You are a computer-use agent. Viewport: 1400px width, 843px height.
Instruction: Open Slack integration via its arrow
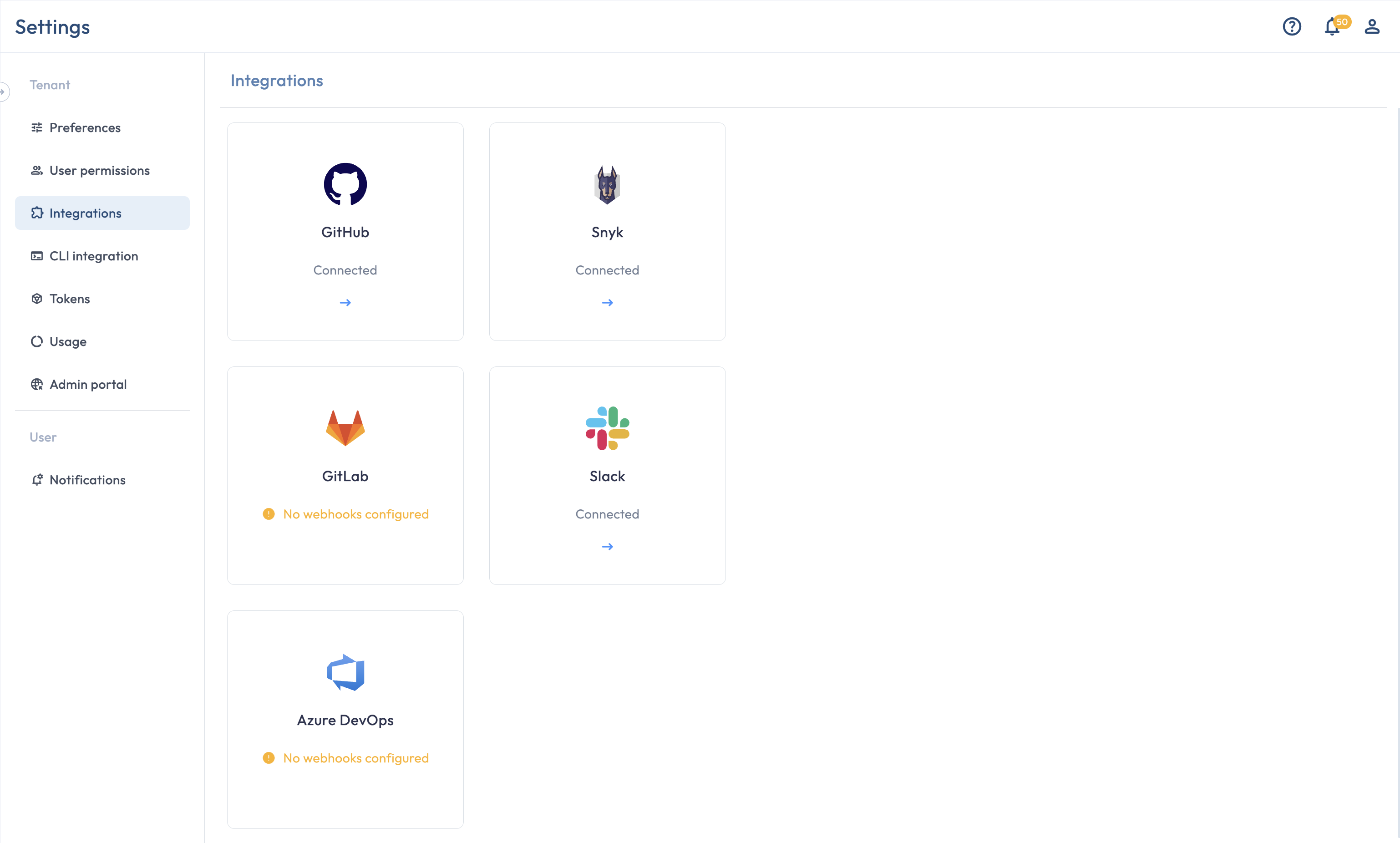point(607,547)
